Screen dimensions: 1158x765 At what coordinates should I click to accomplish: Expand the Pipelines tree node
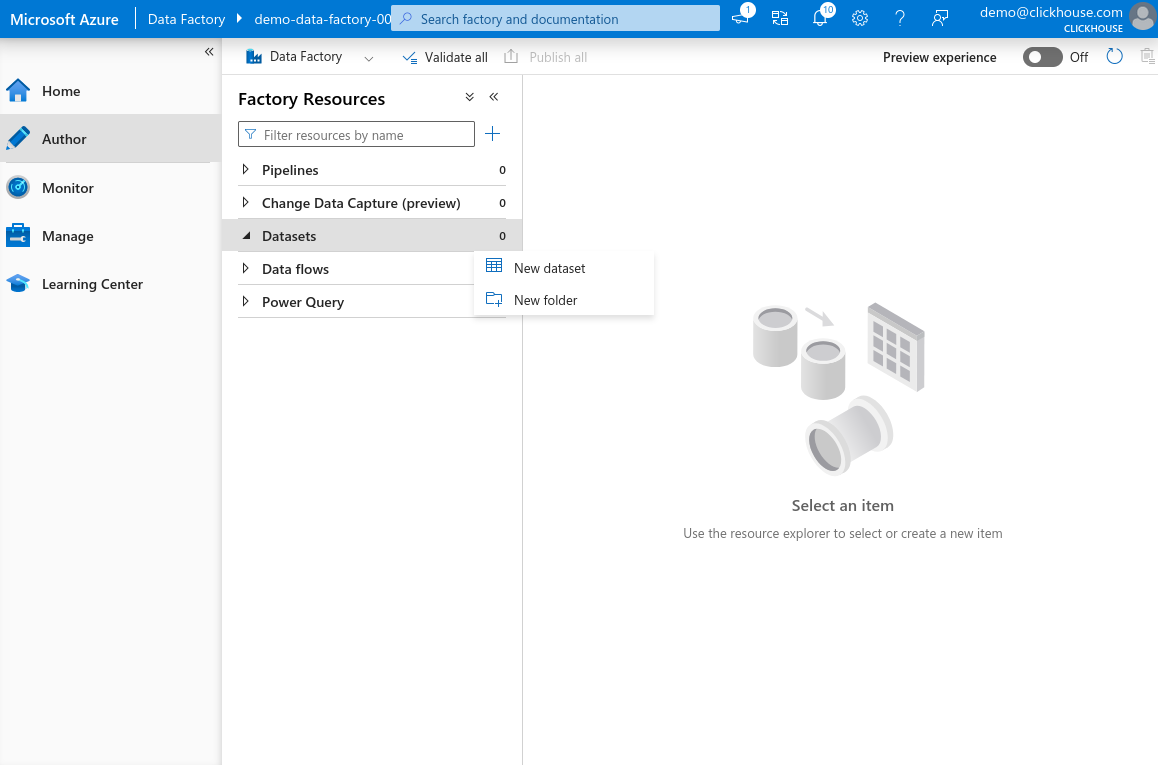click(x=246, y=170)
